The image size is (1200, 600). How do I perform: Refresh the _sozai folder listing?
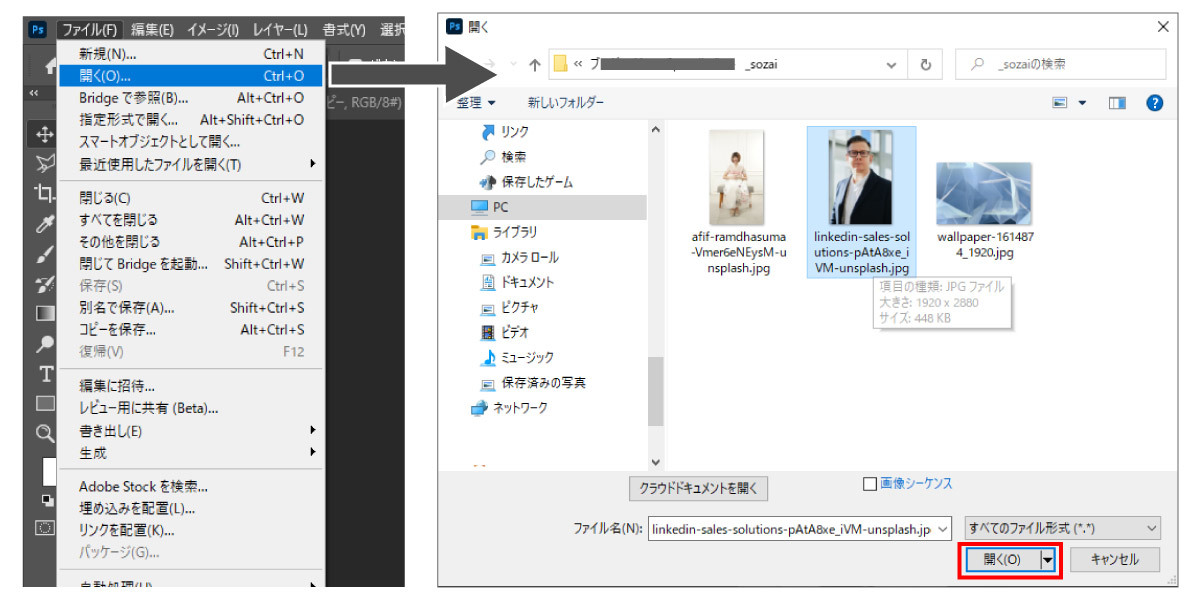[926, 65]
